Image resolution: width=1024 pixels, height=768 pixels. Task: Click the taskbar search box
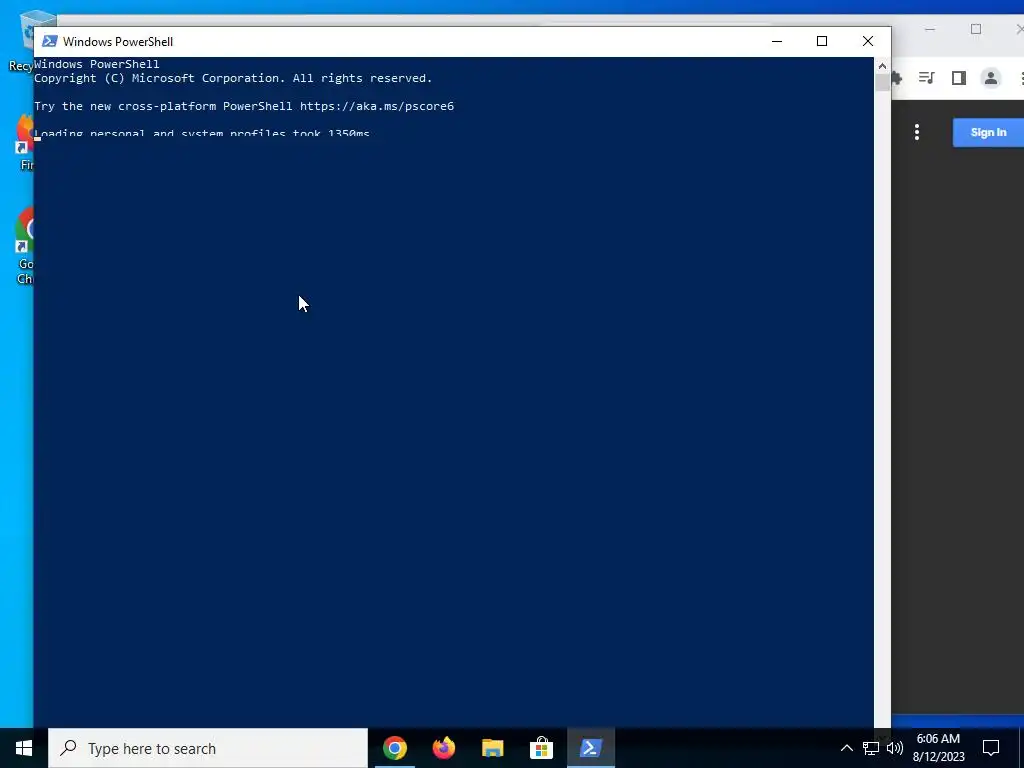[208, 748]
